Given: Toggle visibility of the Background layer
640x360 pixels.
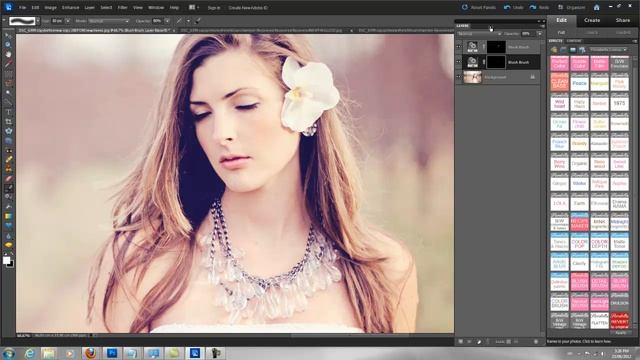Looking at the screenshot, I should [459, 77].
